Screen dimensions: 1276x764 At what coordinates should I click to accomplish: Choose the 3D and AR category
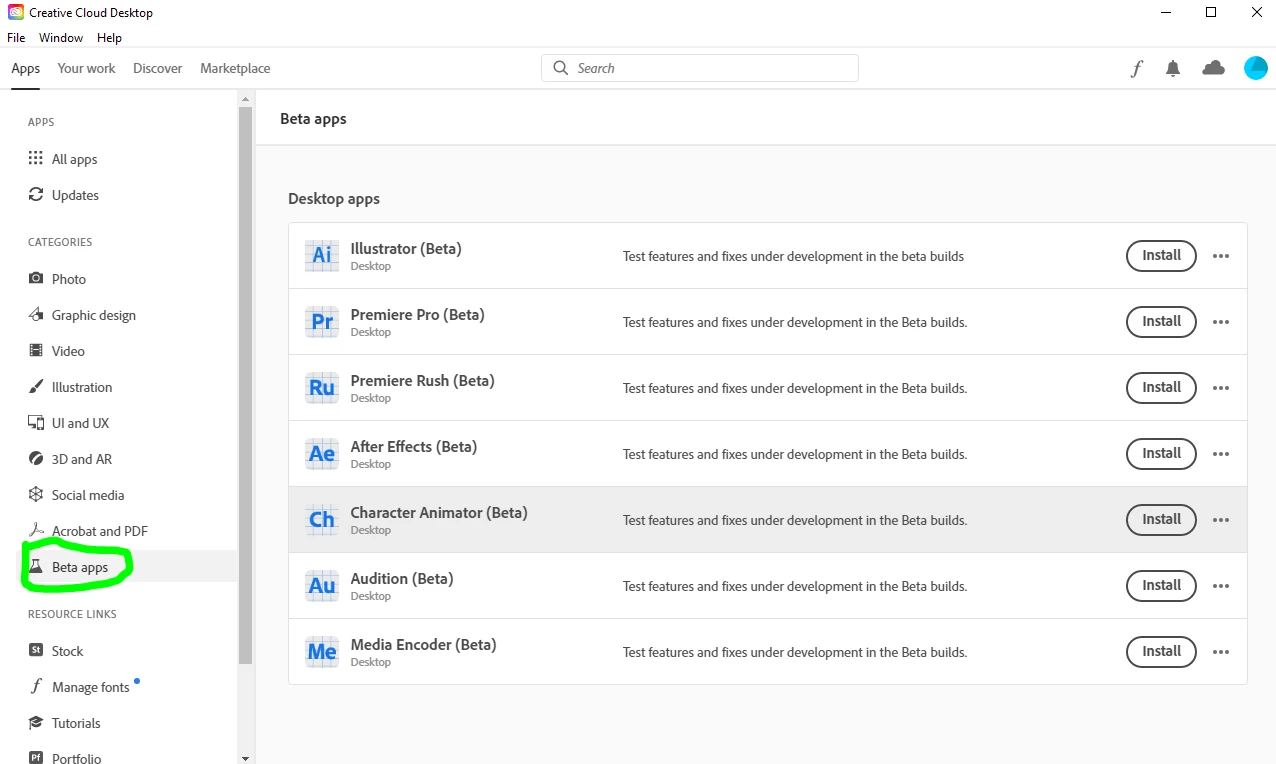tap(70, 459)
